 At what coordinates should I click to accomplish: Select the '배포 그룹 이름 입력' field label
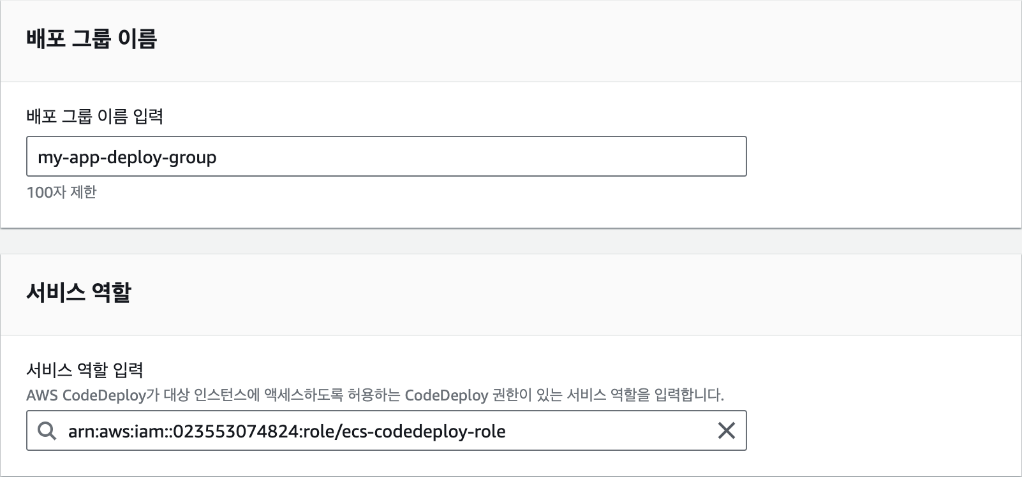click(x=95, y=117)
